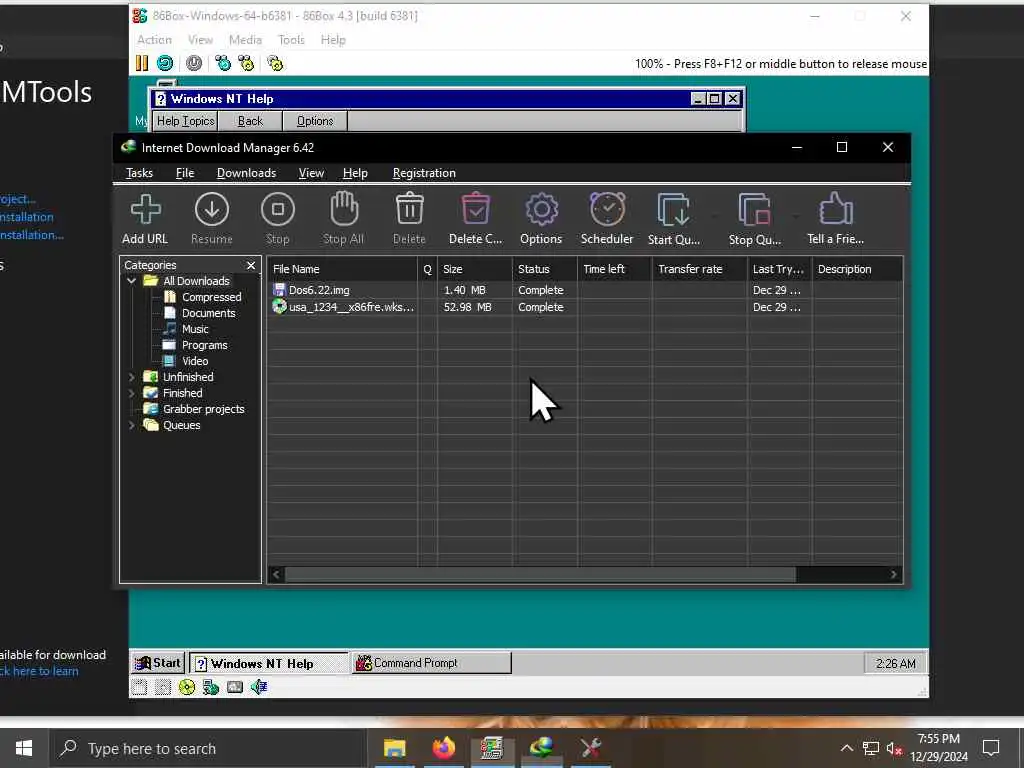Click the Windows NT Help taskbar button

(x=269, y=663)
